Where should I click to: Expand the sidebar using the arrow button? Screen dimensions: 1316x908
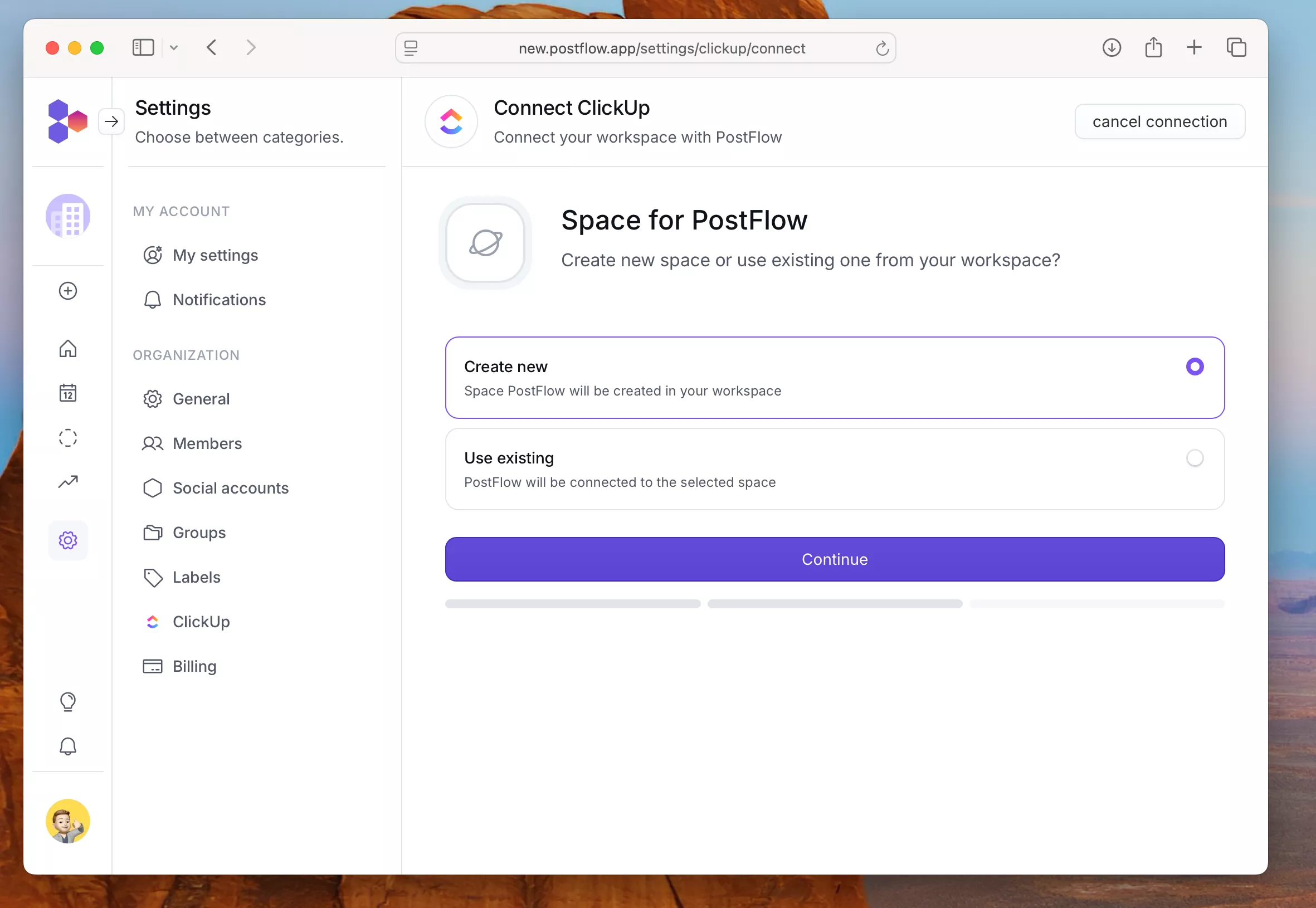tap(111, 121)
